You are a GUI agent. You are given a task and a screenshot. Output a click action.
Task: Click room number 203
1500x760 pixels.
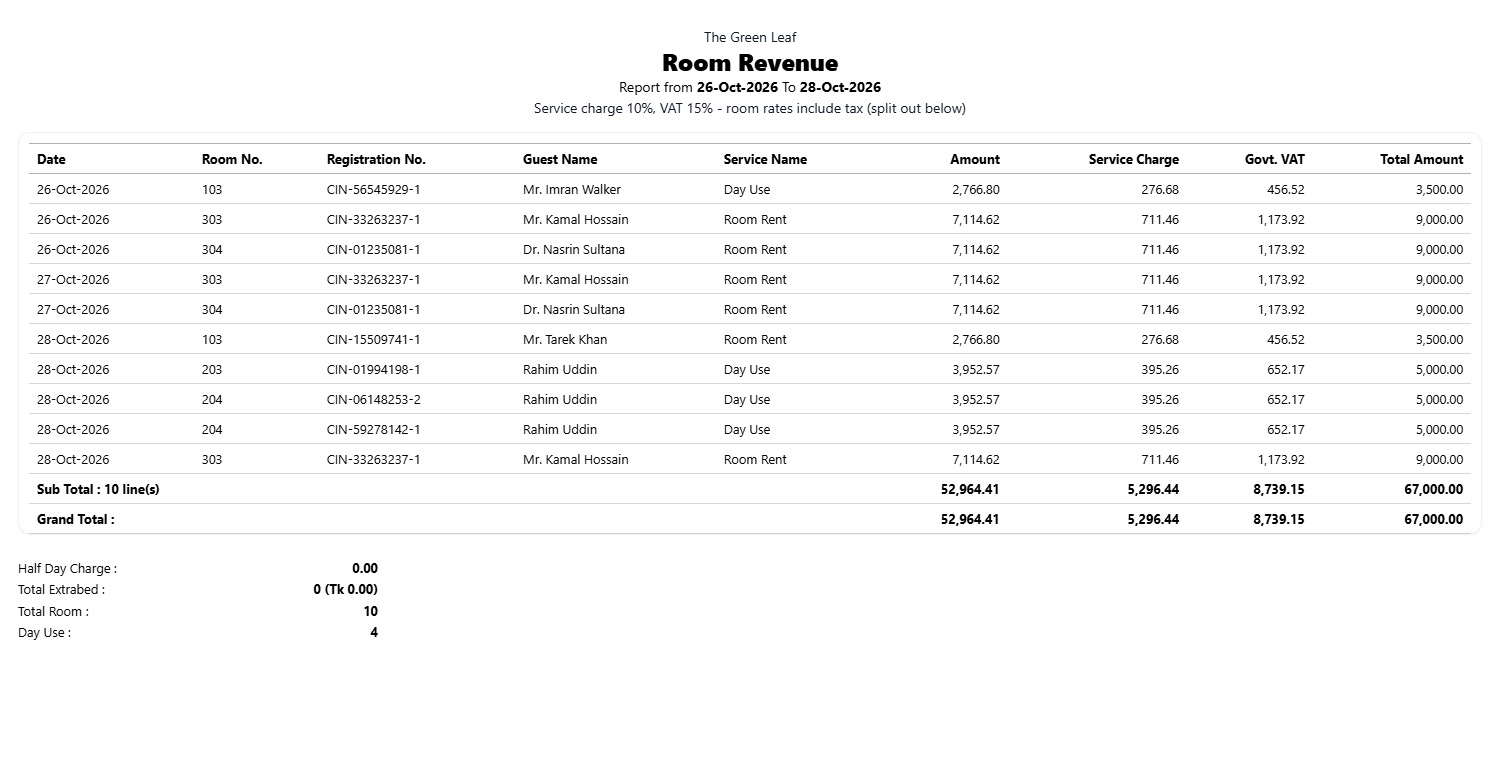(212, 369)
